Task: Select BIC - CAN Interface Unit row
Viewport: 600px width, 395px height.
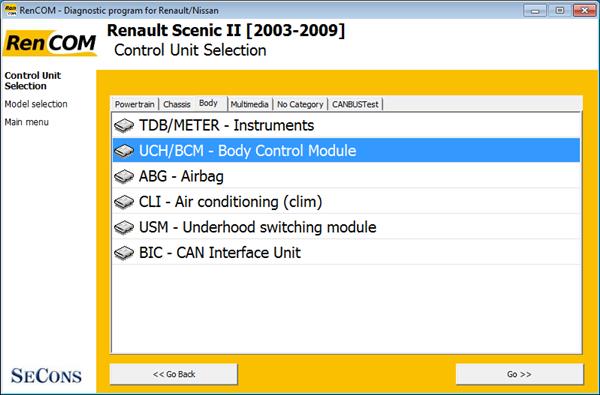Action: point(346,252)
